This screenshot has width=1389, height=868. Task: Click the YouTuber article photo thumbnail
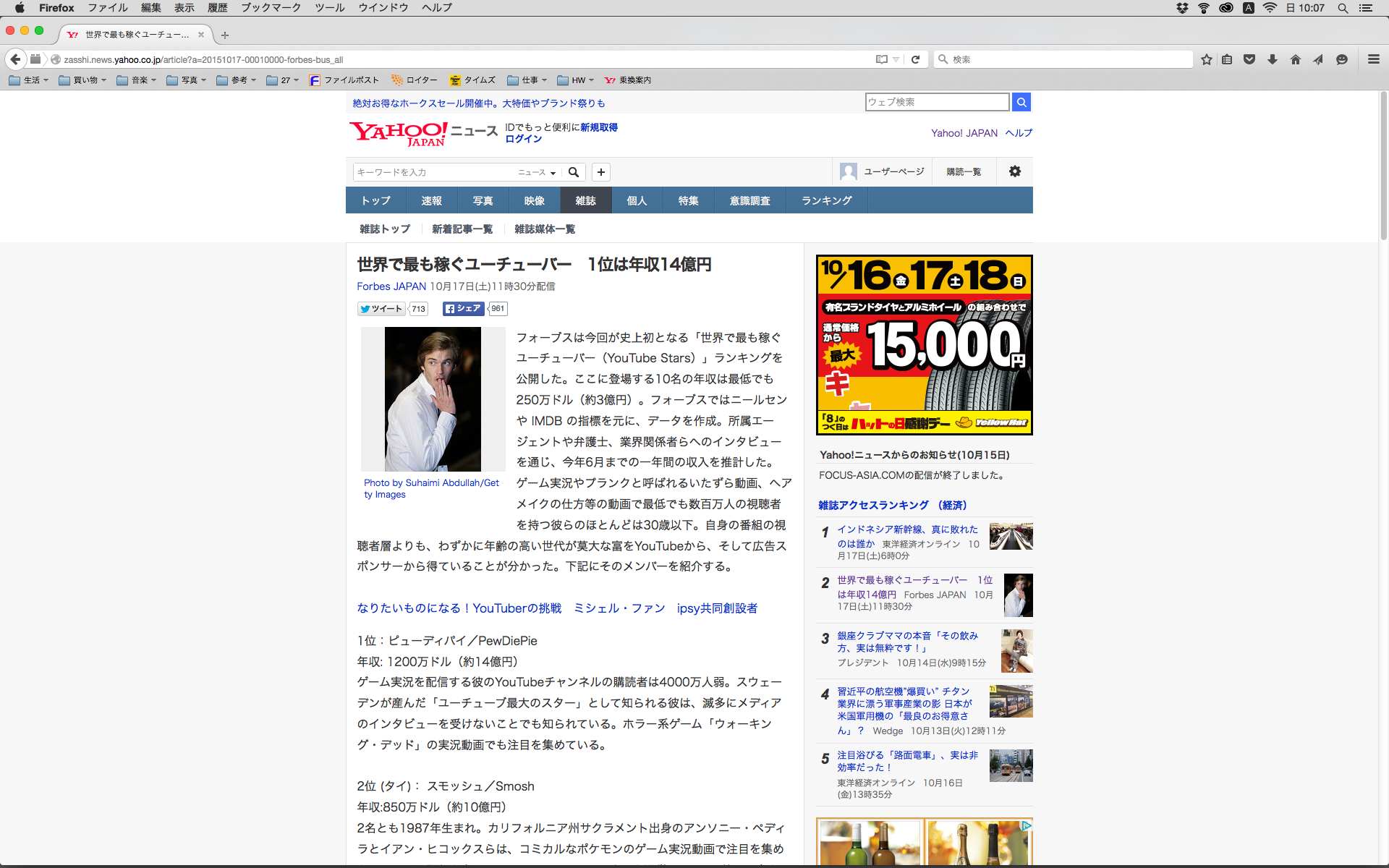[x=433, y=399]
